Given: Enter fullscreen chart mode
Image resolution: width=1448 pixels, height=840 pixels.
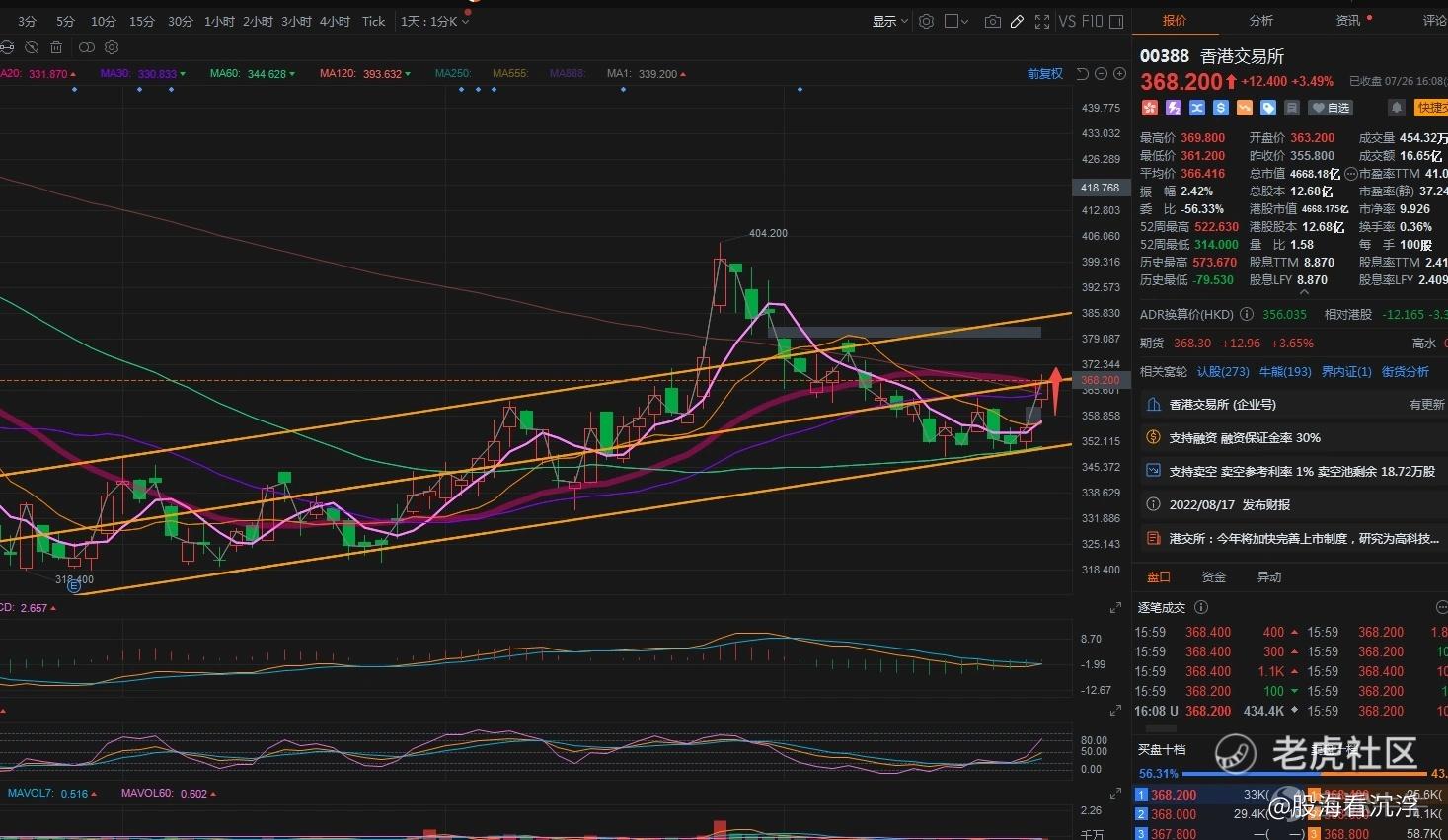Looking at the screenshot, I should 1042,21.
